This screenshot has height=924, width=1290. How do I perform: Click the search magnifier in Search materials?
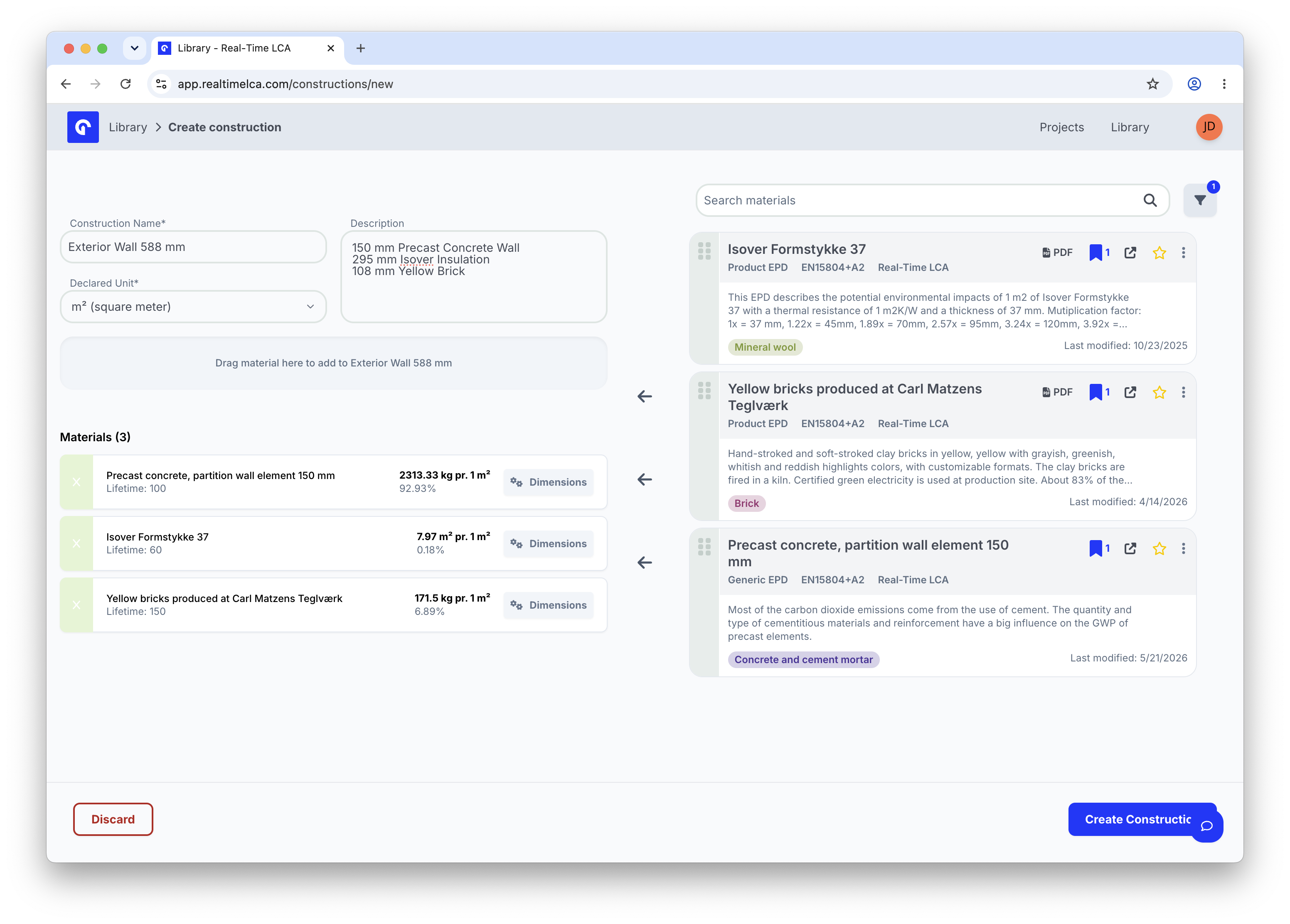click(x=1150, y=200)
